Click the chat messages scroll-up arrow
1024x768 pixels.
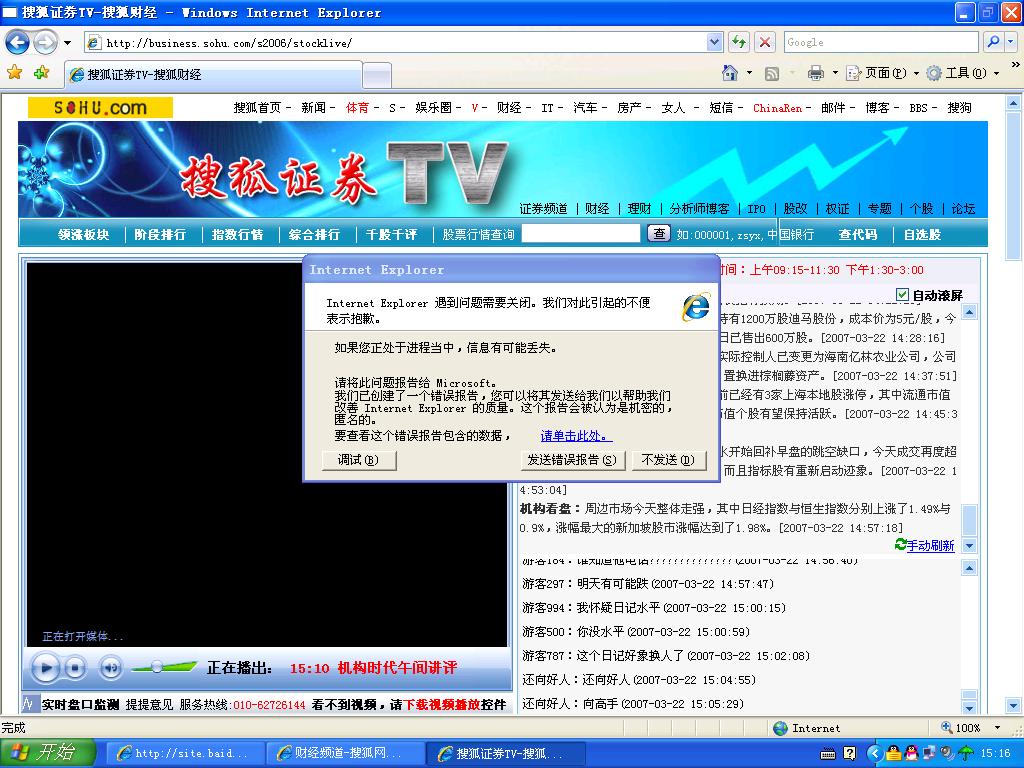coord(970,569)
